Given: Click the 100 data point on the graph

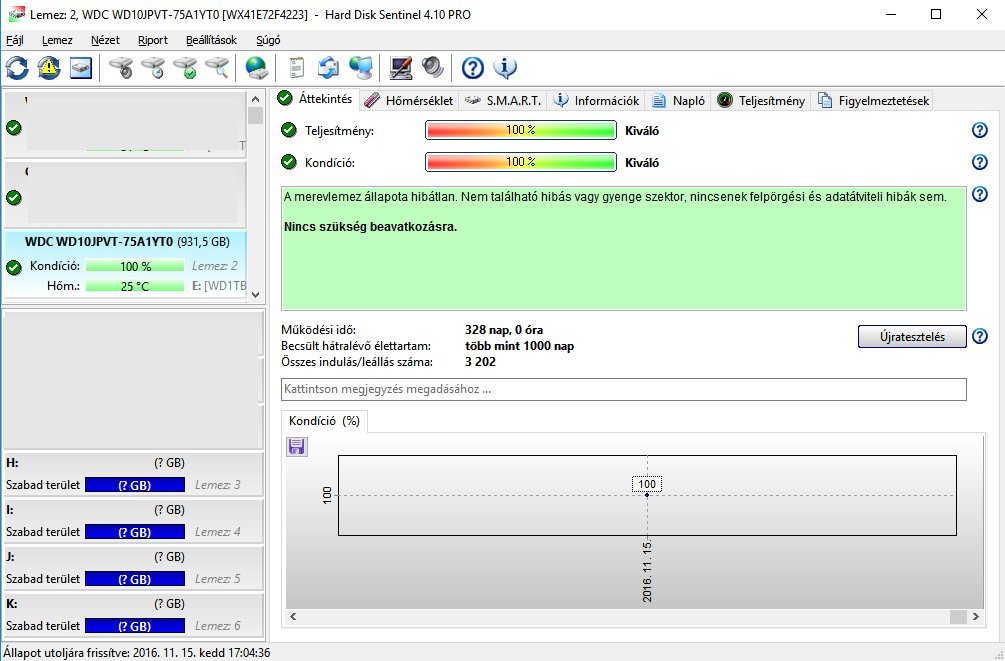Looking at the screenshot, I should click(x=647, y=495).
